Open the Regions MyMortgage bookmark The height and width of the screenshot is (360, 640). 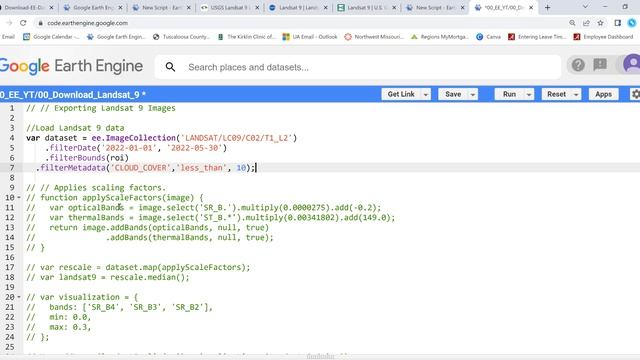click(x=440, y=37)
